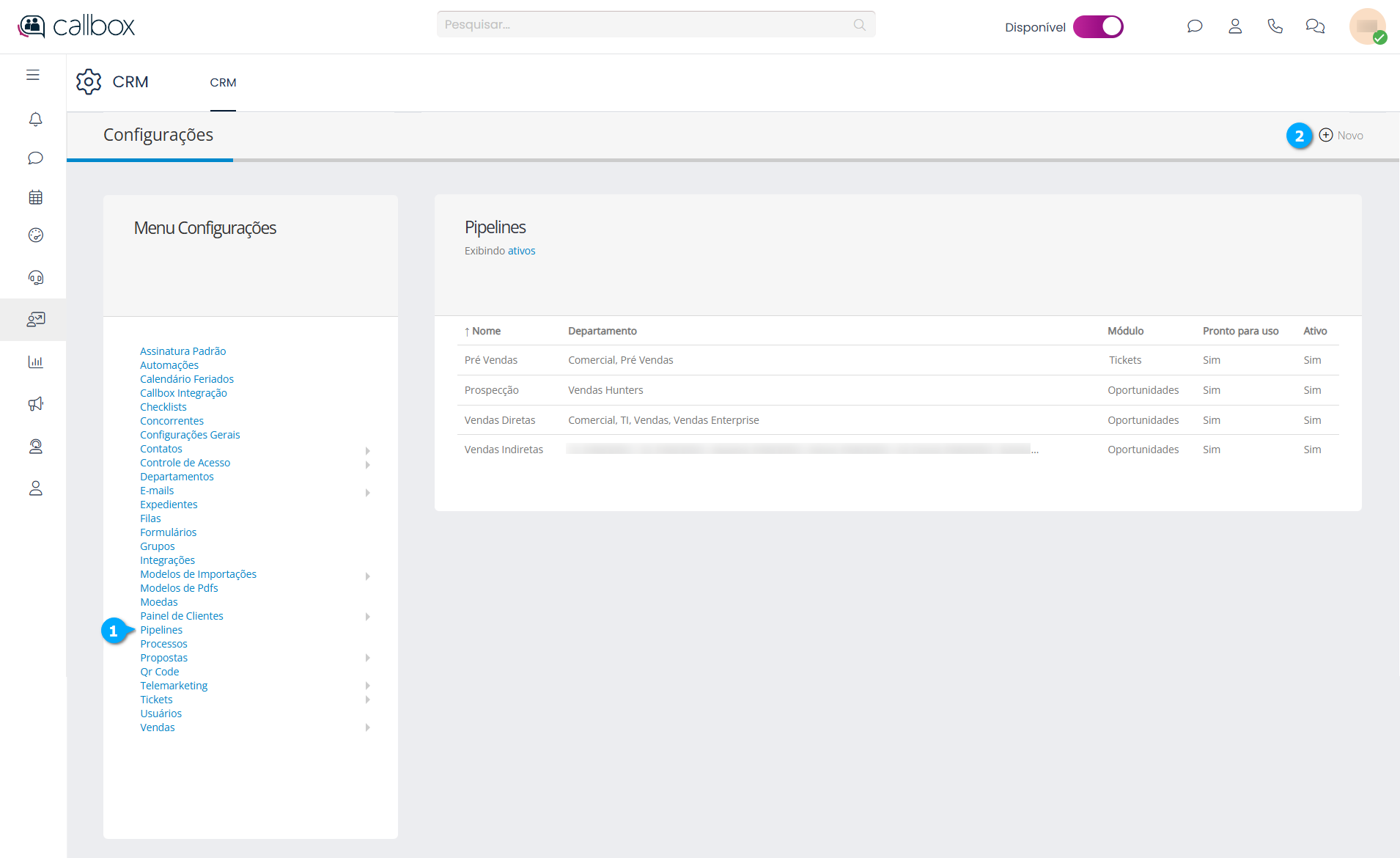
Task: Open Pipelines in the settings menu
Action: [161, 630]
